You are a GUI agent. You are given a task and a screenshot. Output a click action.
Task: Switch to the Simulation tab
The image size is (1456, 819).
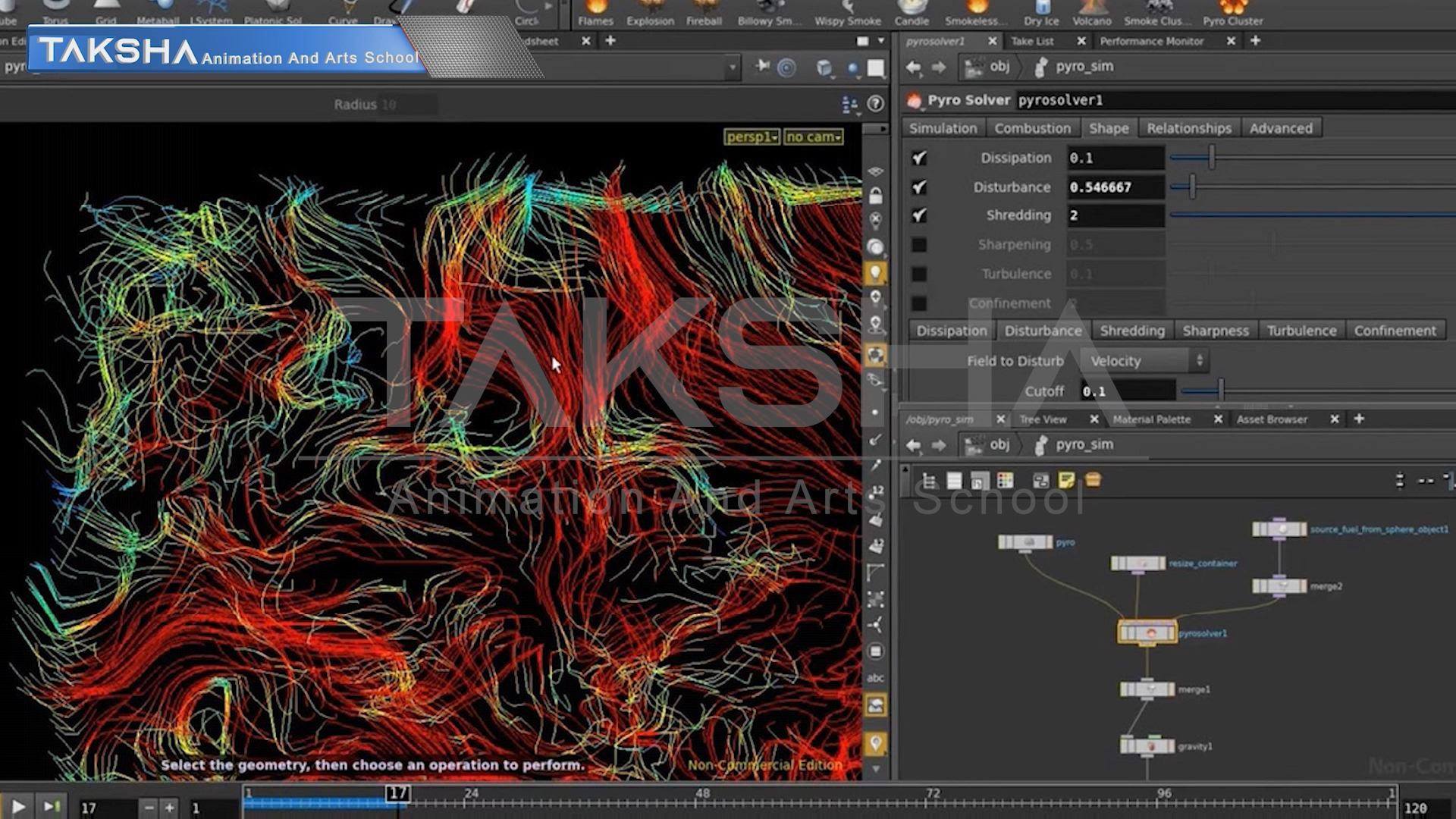pos(943,128)
